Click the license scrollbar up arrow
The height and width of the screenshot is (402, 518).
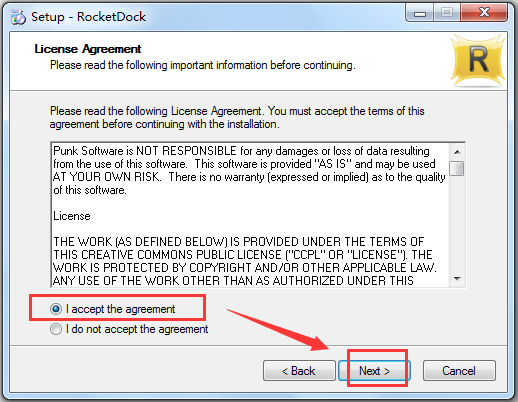pyautogui.click(x=457, y=152)
